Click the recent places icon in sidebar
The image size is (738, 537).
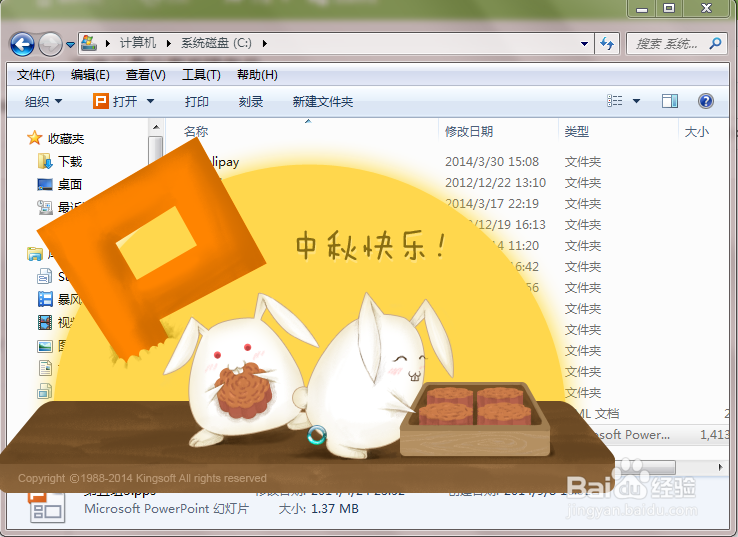click(x=45, y=207)
